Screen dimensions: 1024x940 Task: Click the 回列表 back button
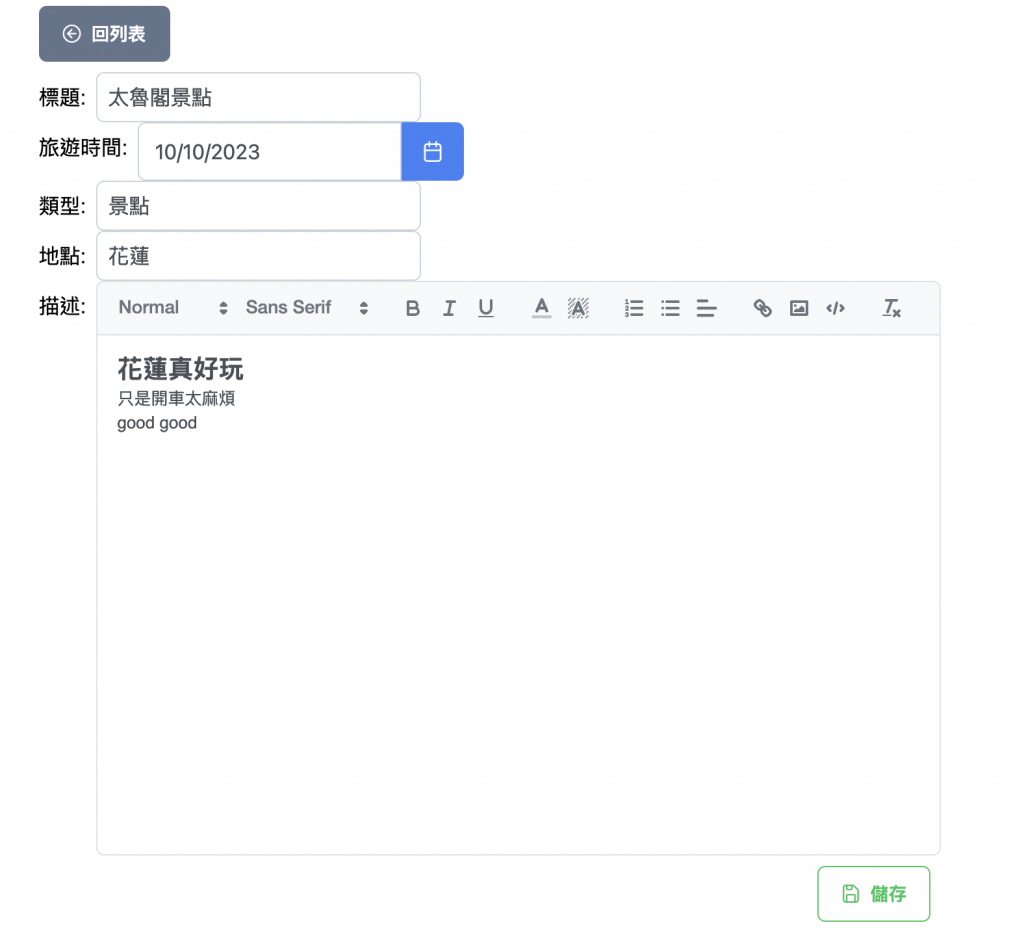point(104,34)
